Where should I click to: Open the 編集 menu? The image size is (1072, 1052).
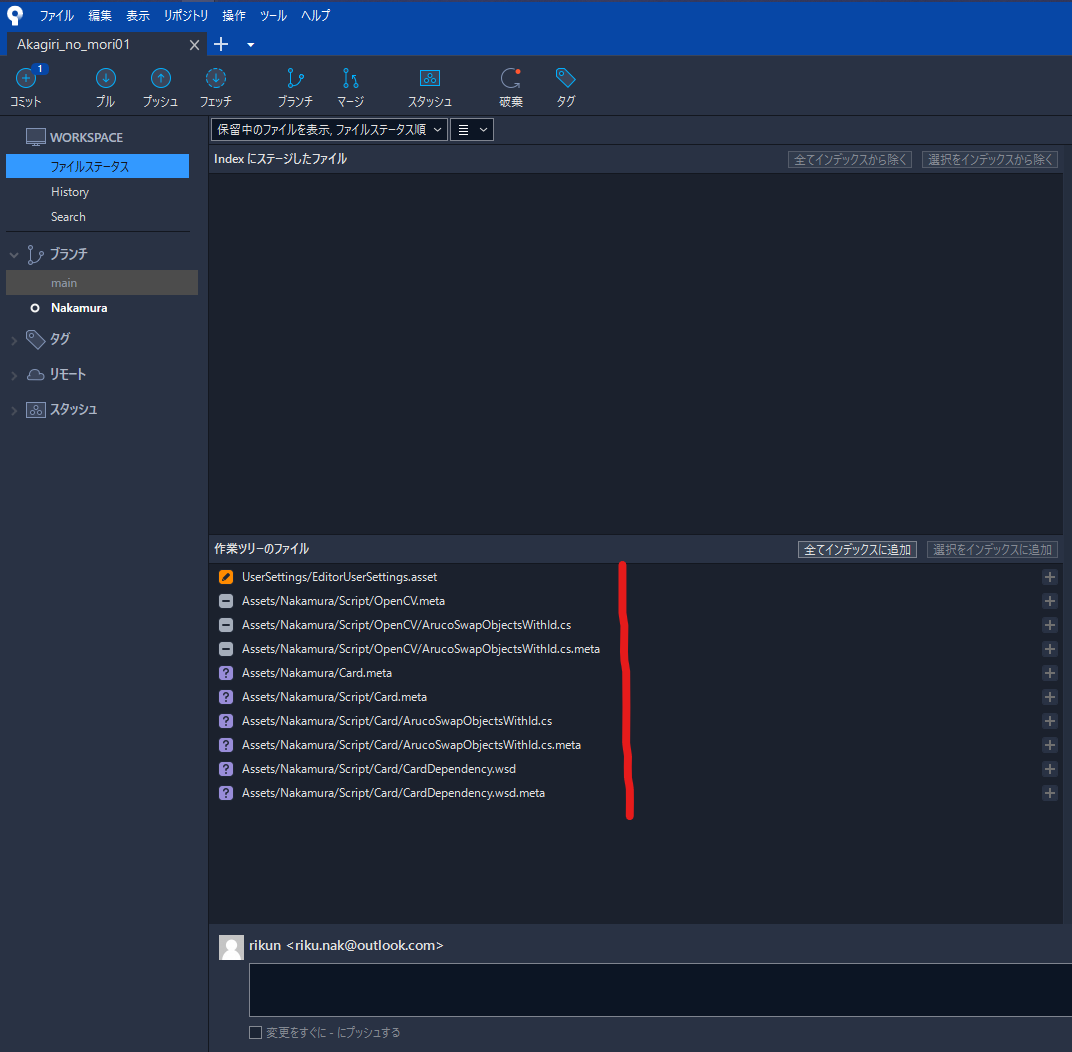[100, 15]
